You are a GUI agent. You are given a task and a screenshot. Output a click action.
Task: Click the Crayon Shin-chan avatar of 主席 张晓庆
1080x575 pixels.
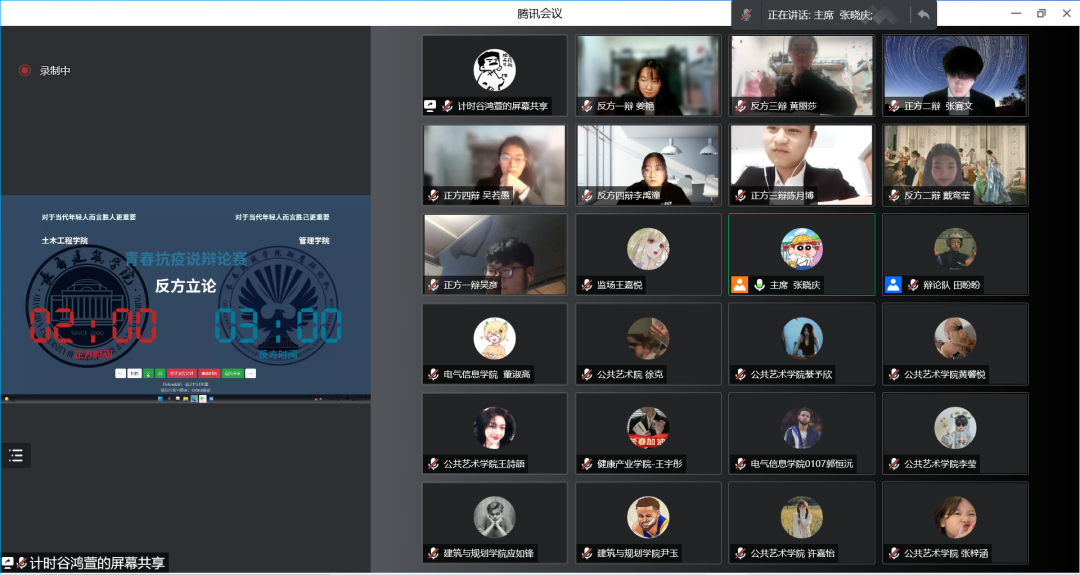[x=802, y=249]
